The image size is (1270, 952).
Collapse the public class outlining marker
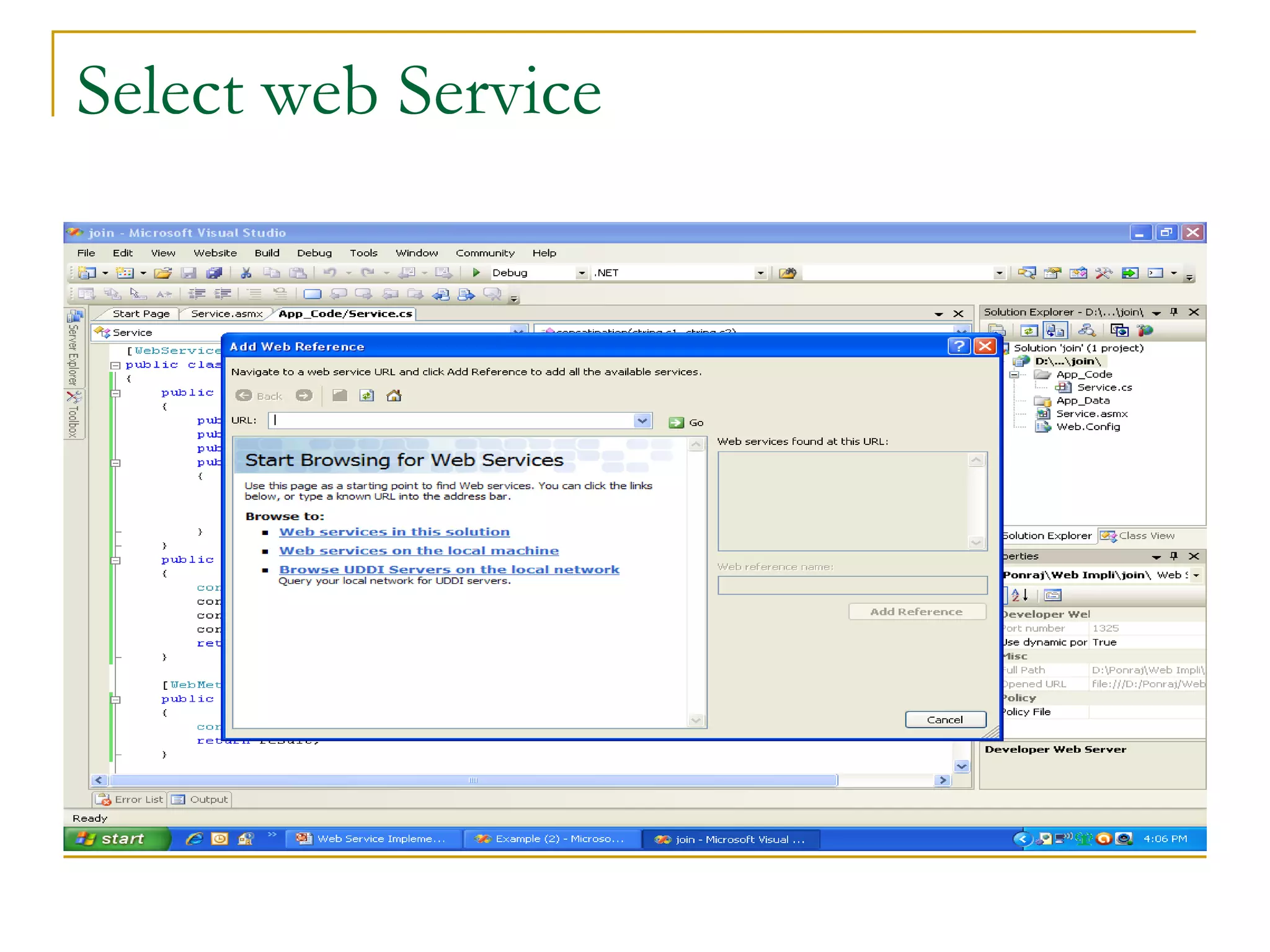pyautogui.click(x=115, y=365)
